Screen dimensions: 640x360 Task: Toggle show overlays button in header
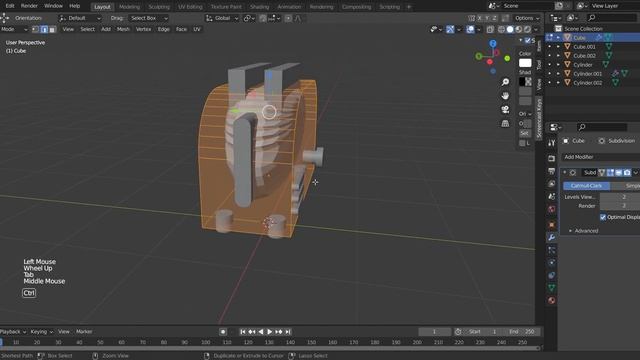(x=470, y=29)
